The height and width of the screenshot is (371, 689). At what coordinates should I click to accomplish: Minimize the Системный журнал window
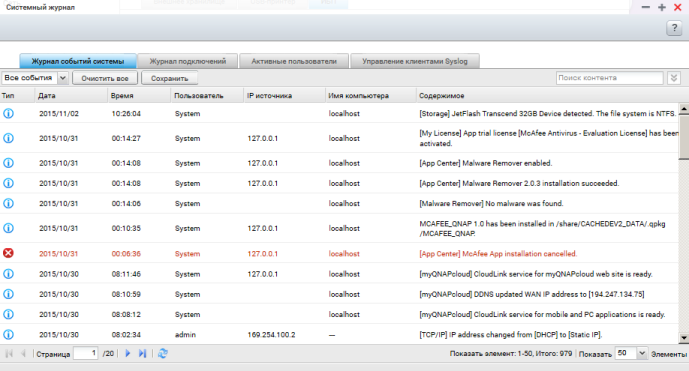point(645,7)
